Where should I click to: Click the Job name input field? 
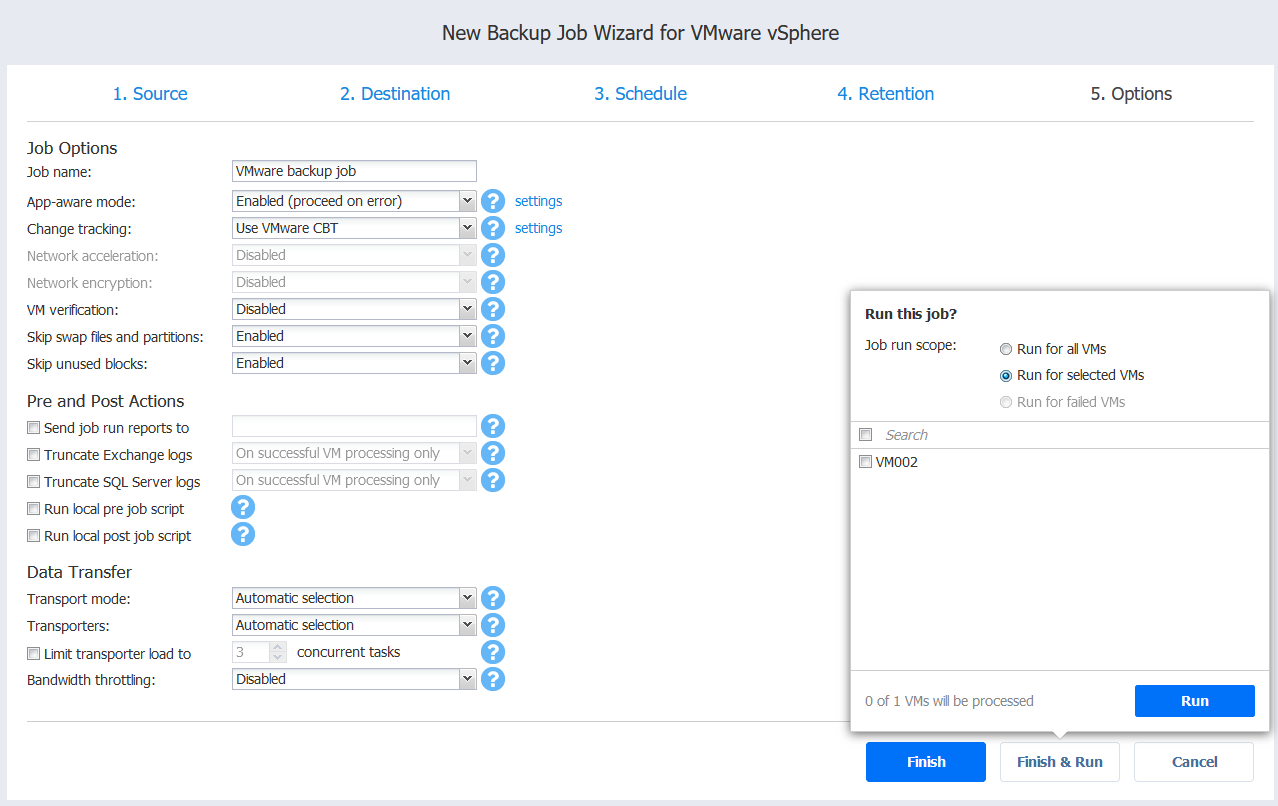(354, 171)
